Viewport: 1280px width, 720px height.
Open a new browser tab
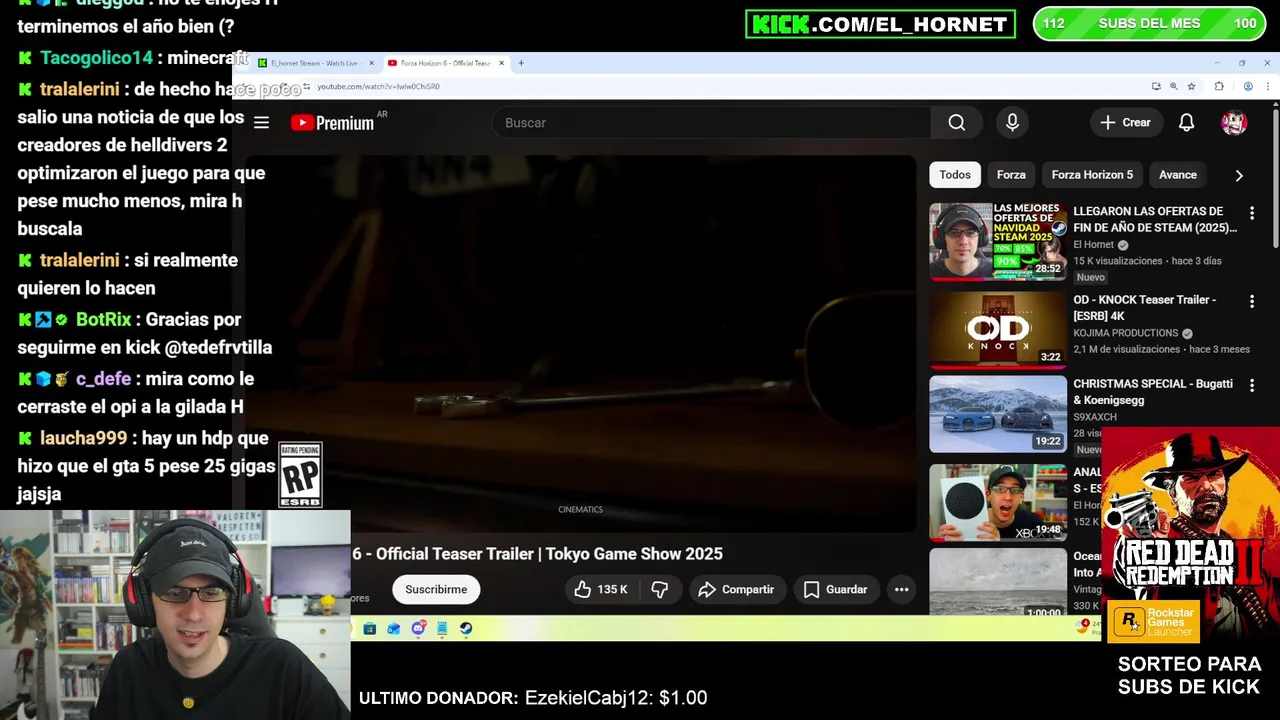[521, 63]
